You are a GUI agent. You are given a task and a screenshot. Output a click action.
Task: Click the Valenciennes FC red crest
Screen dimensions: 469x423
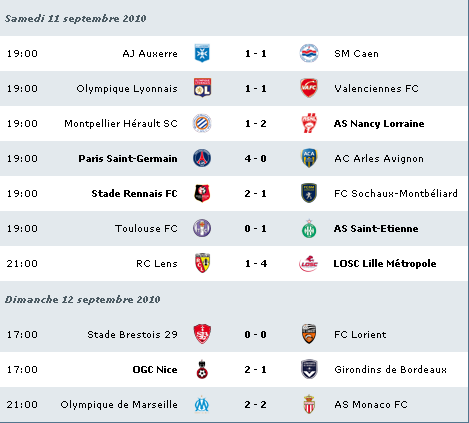click(x=309, y=88)
